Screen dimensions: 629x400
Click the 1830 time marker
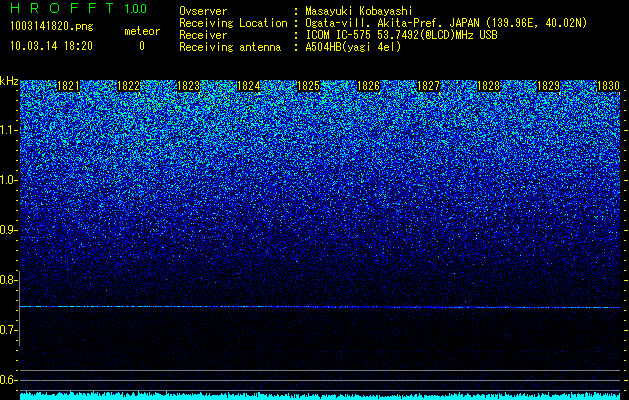609,86
